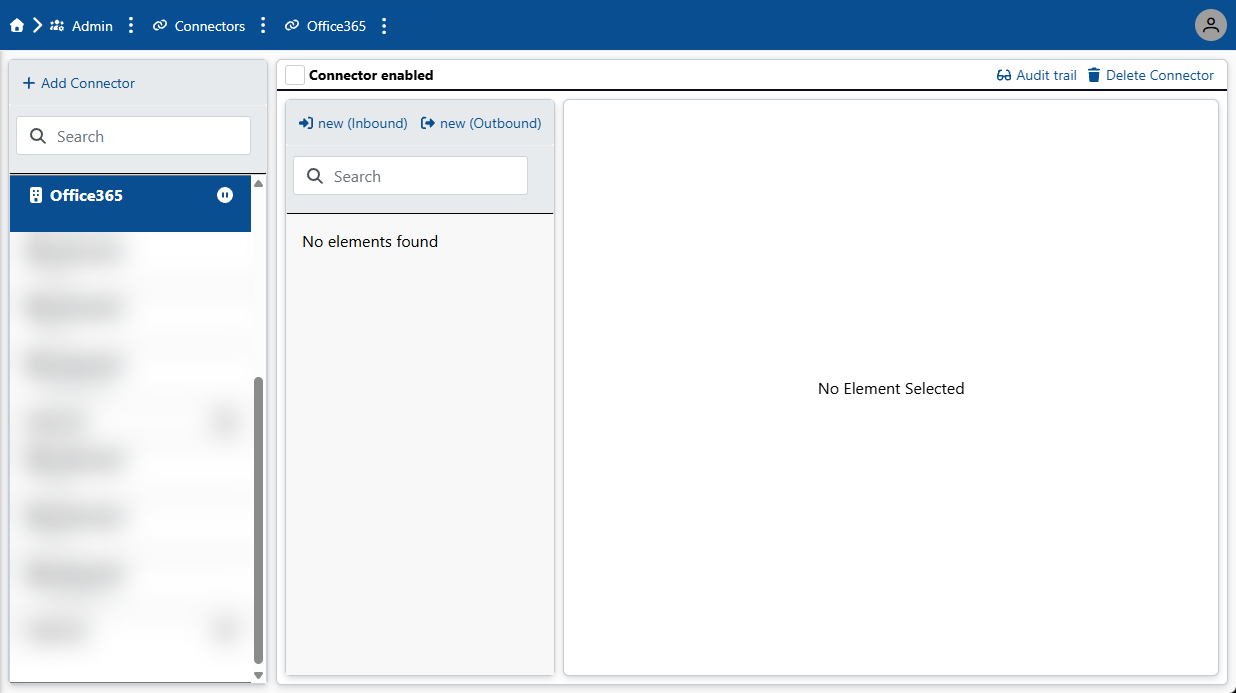The width and height of the screenshot is (1236, 693).
Task: Open the user avatar icon at top right
Action: (x=1210, y=25)
